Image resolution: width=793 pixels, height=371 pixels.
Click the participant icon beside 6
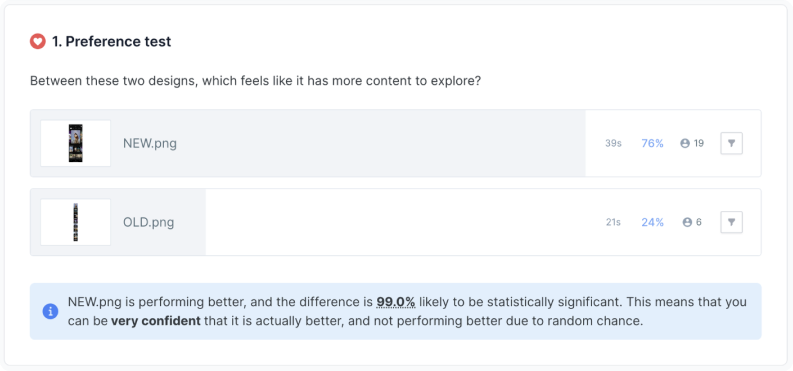(x=687, y=222)
